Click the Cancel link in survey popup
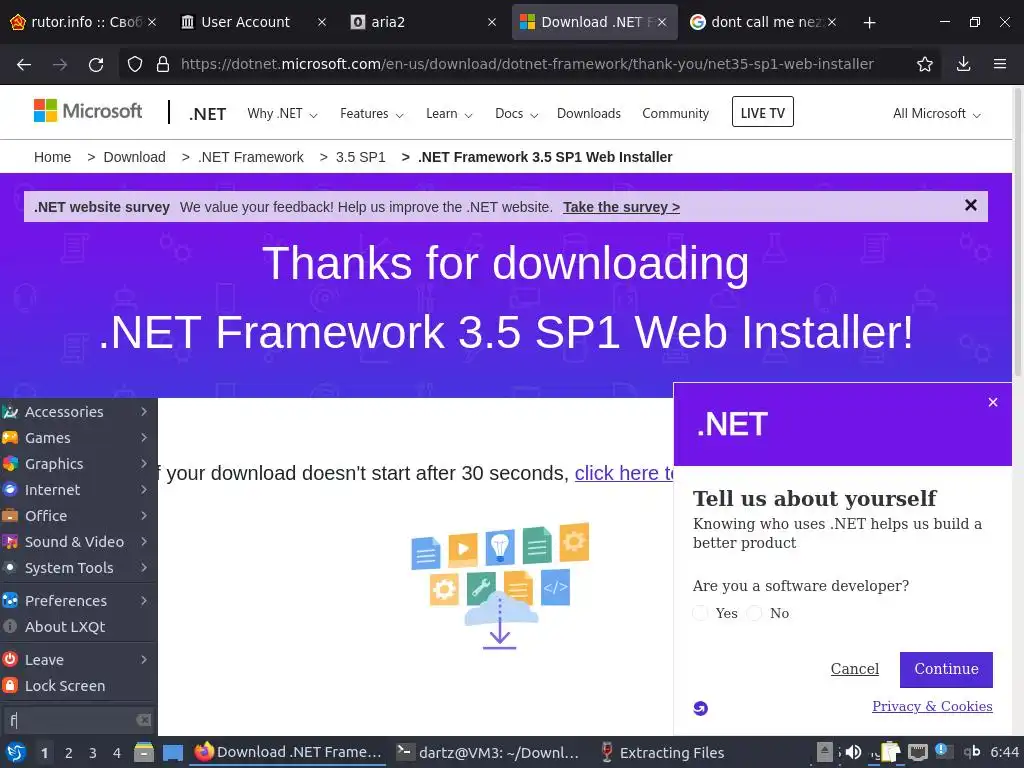This screenshot has width=1024, height=768. [x=854, y=669]
